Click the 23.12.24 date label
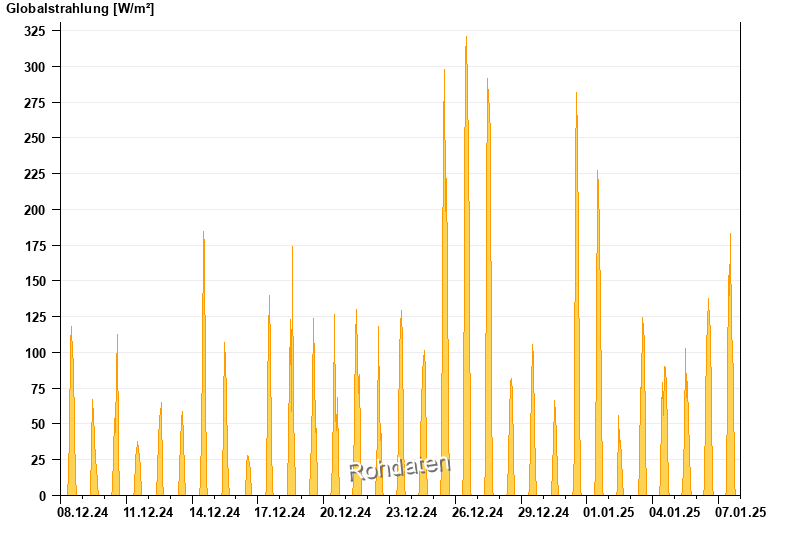Viewport: 800px width, 550px height. click(411, 512)
